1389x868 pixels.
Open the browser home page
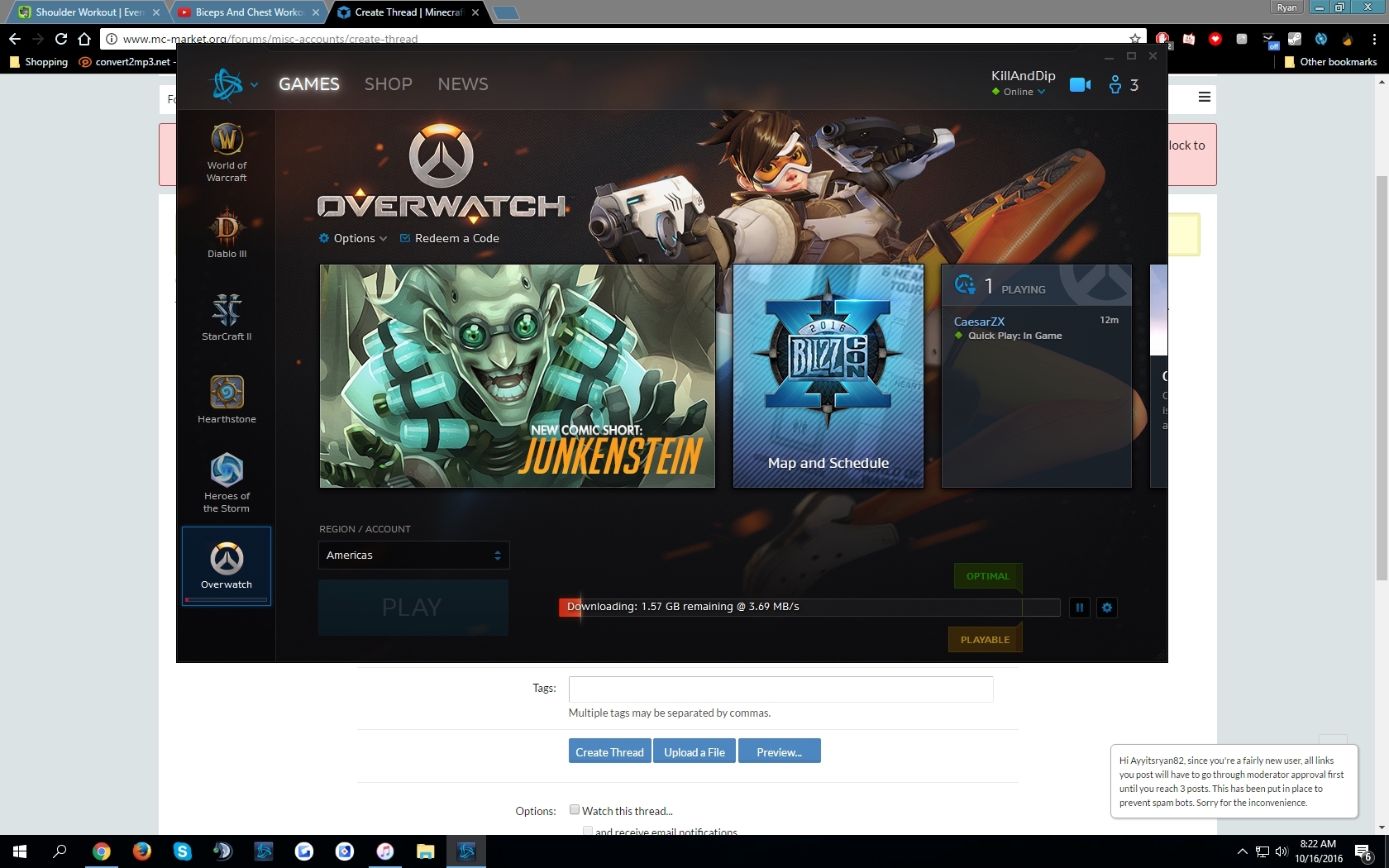click(x=84, y=39)
